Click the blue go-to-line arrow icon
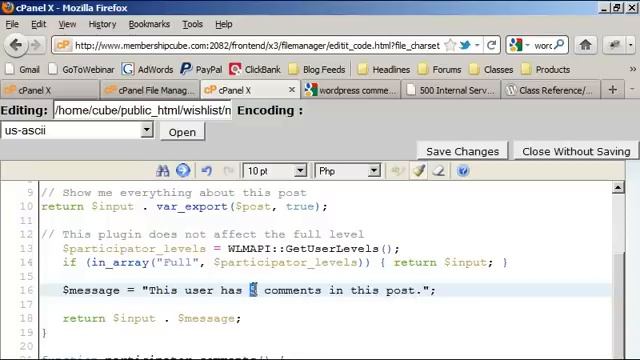640x360 pixels. click(183, 170)
